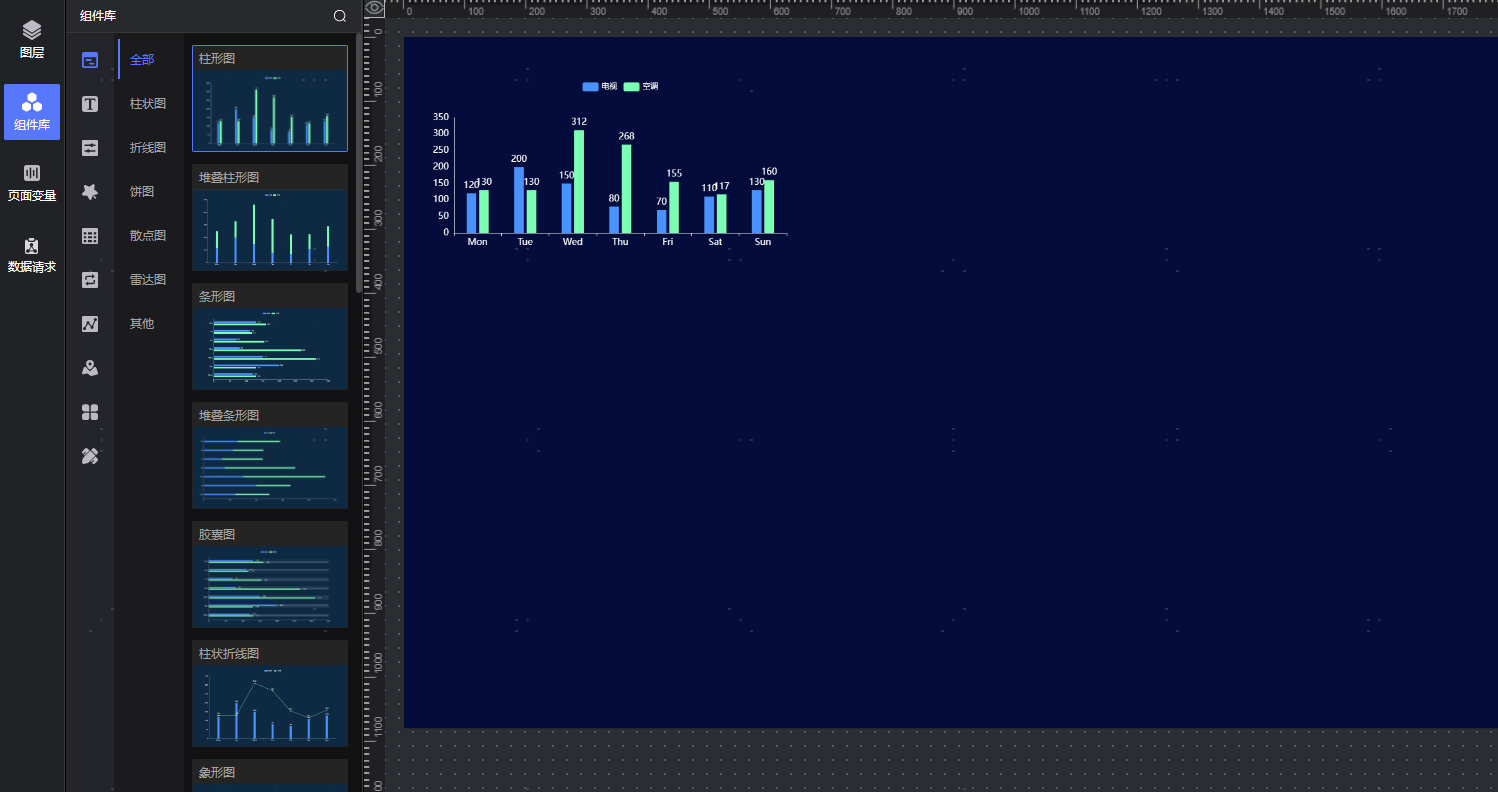Select the line chart category icon
Viewport: 1498px width, 792px height.
tap(90, 324)
